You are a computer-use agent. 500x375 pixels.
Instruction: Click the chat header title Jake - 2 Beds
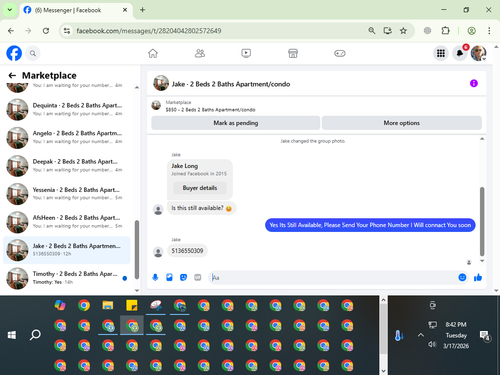pos(231,84)
